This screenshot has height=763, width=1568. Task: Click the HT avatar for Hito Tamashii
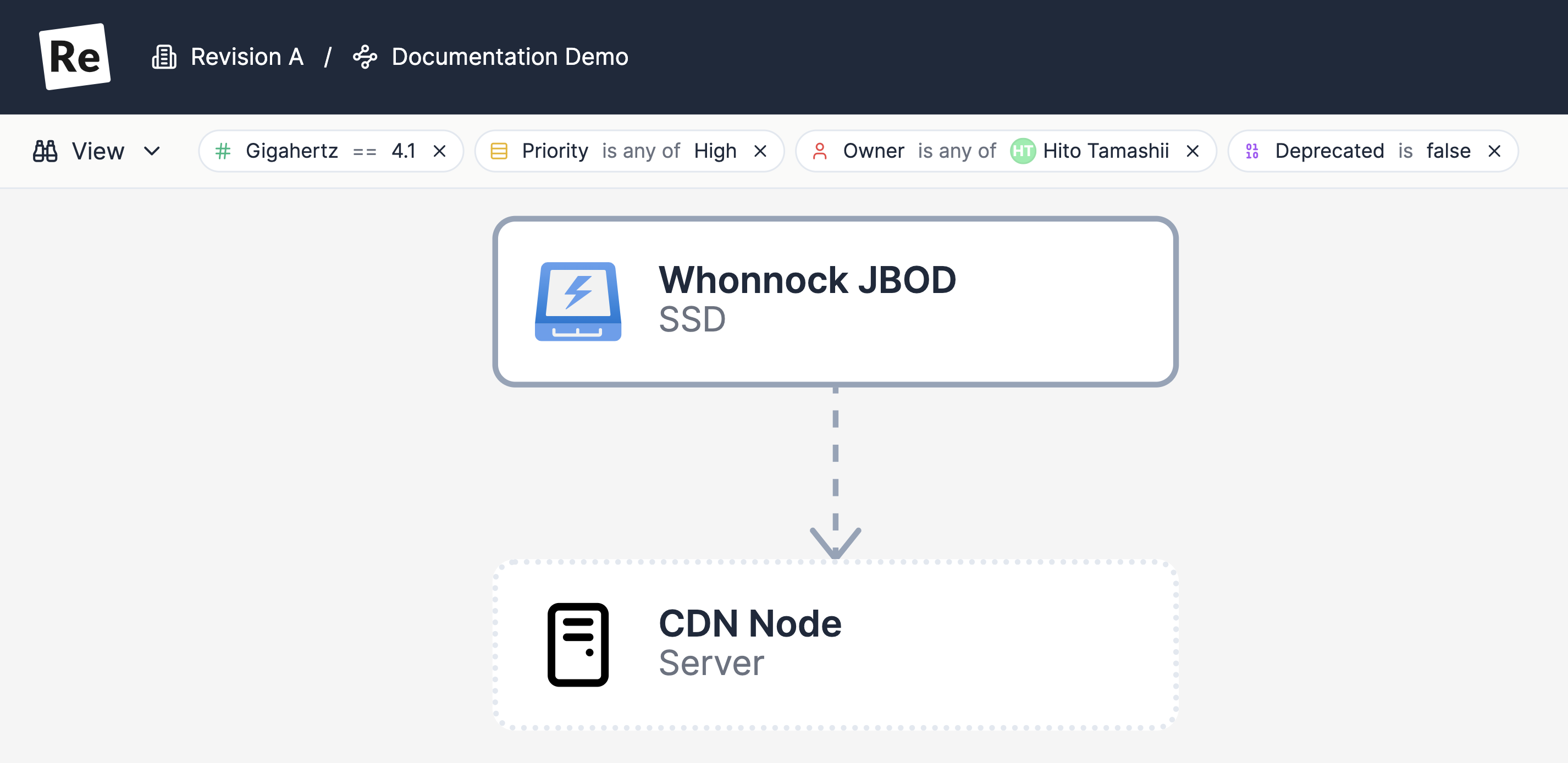pos(1023,151)
